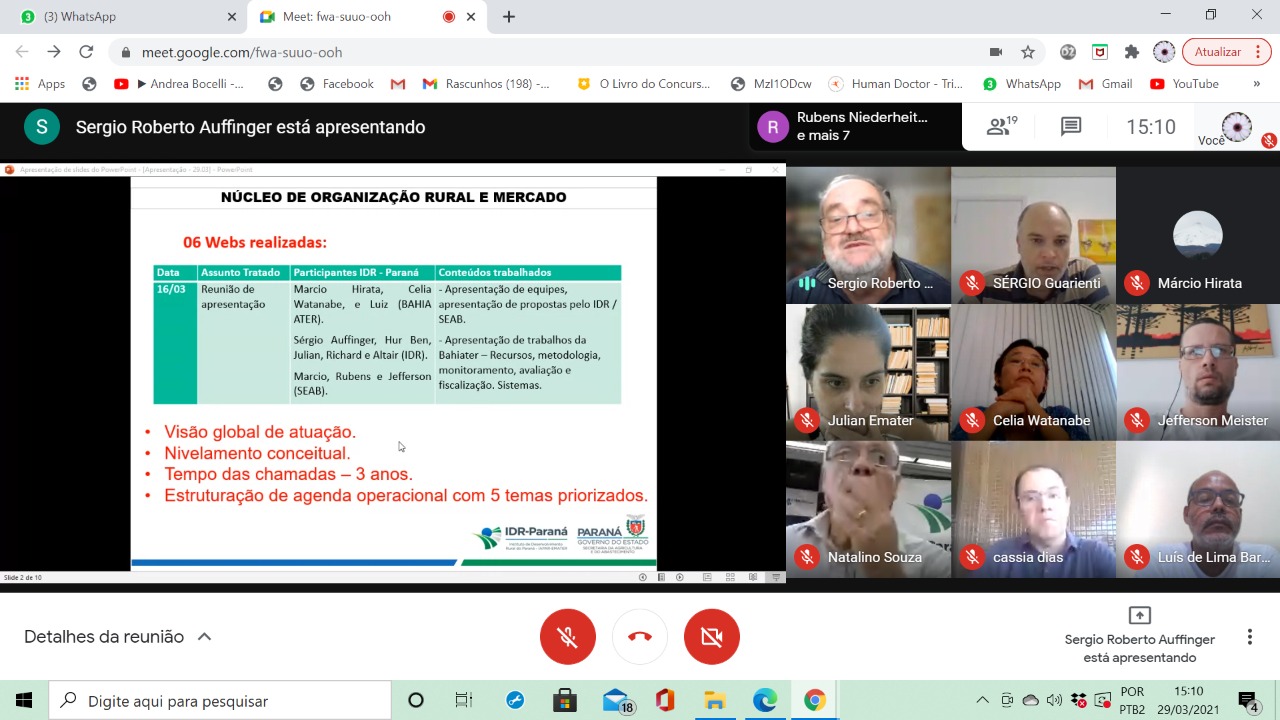
Task: Open a new browser tab
Action: [x=509, y=17]
